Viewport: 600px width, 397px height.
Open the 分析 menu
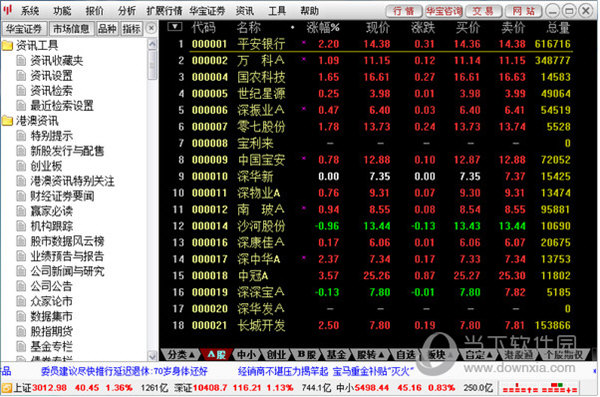[x=127, y=11]
